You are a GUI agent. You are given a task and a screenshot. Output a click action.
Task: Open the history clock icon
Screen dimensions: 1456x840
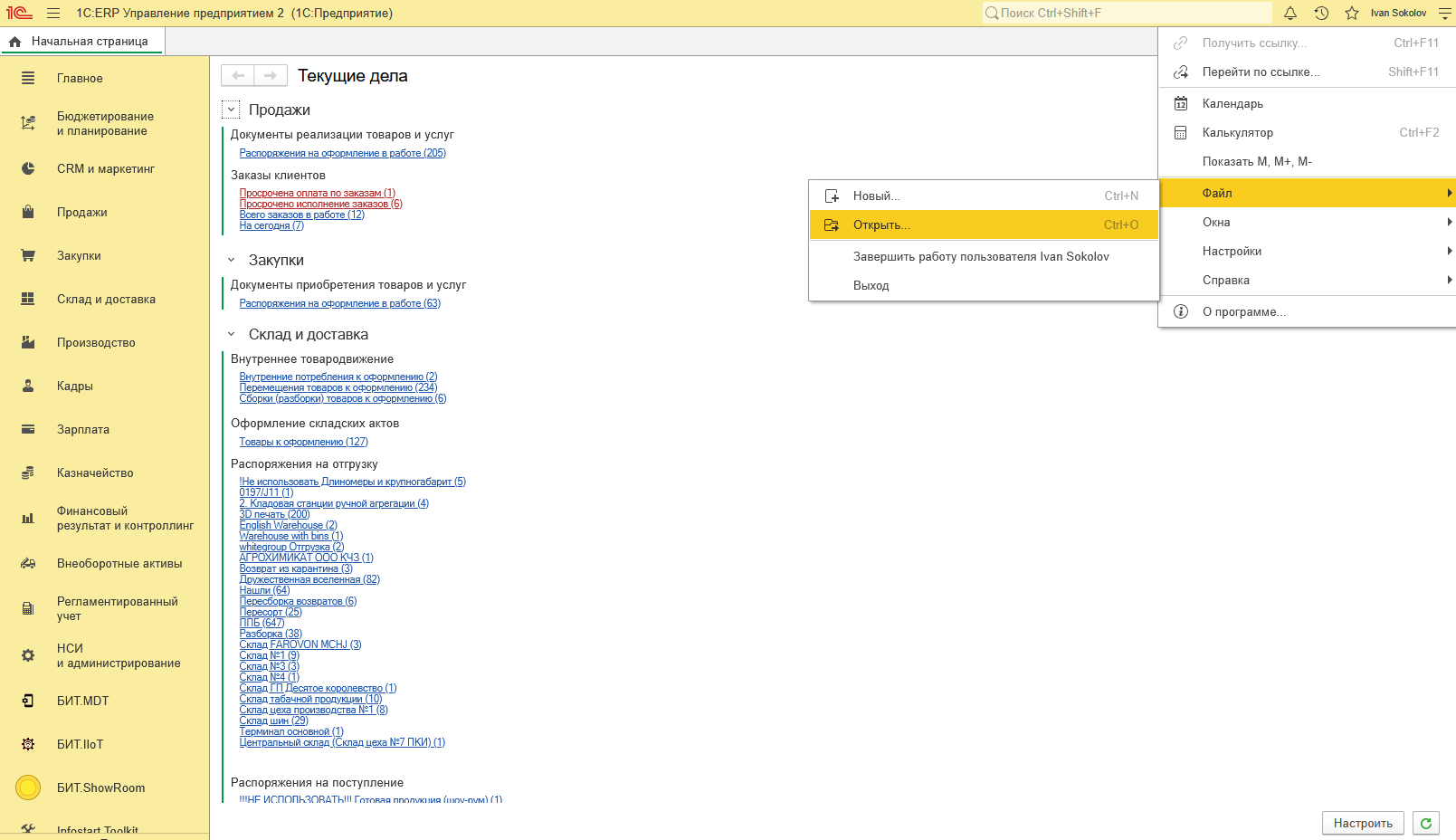(1321, 14)
